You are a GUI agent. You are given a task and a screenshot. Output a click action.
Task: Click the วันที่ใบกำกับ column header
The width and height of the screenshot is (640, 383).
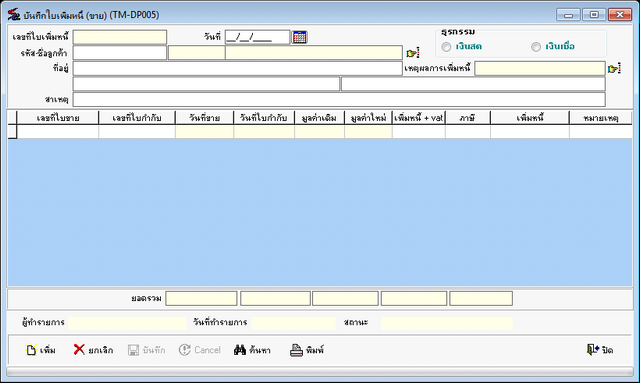tap(264, 118)
